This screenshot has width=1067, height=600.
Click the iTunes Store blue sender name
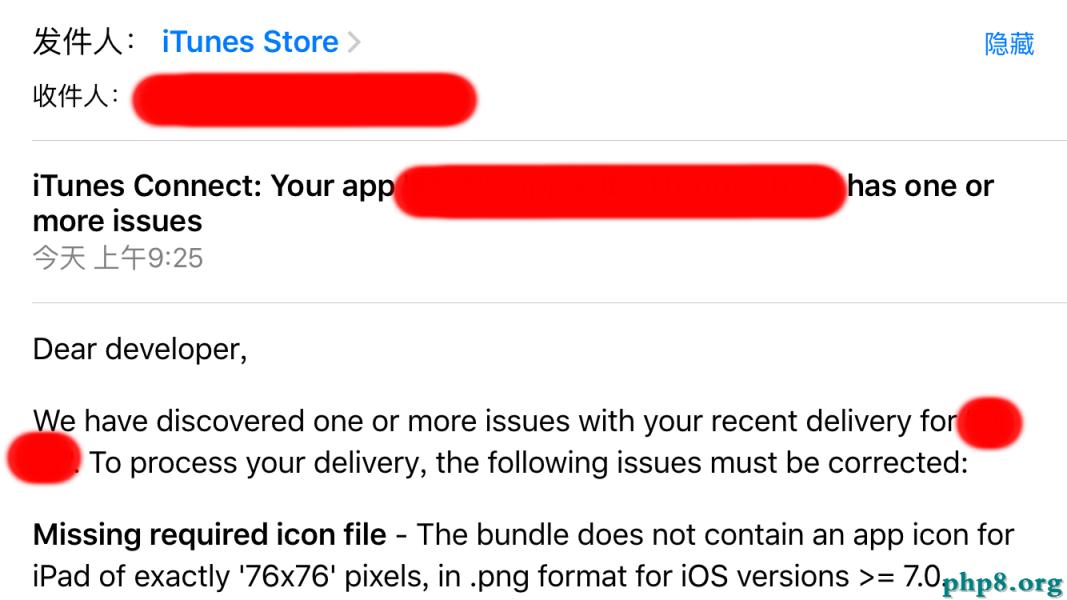pos(249,42)
